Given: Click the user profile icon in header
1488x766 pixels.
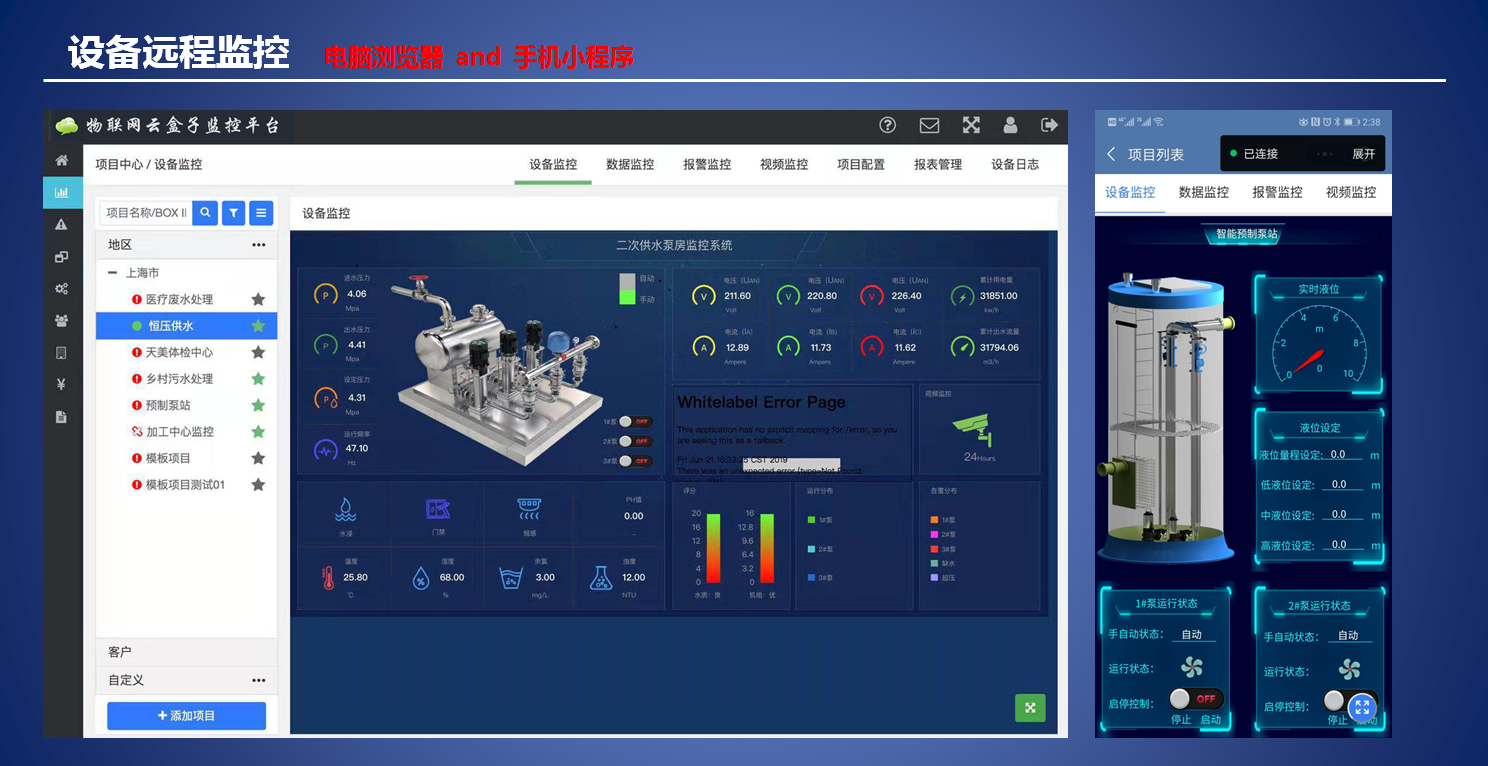Looking at the screenshot, I should [x=1010, y=125].
